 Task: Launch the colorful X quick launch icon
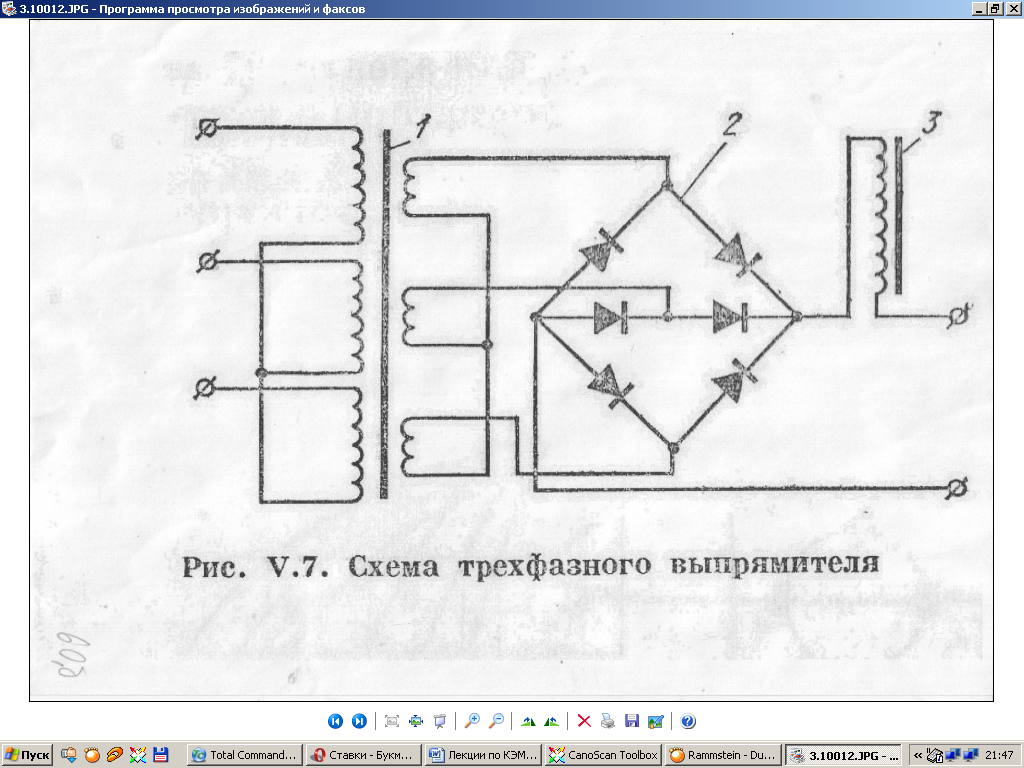point(138,755)
